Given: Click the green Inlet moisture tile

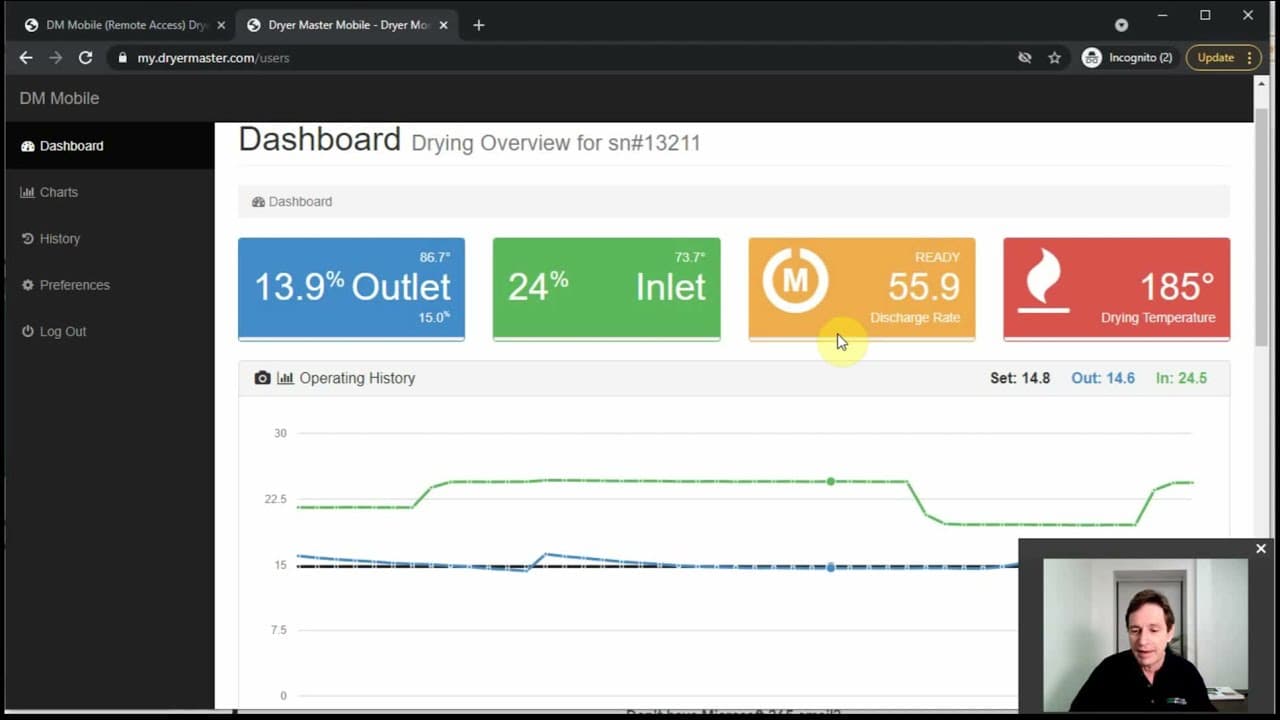Looking at the screenshot, I should click(606, 289).
